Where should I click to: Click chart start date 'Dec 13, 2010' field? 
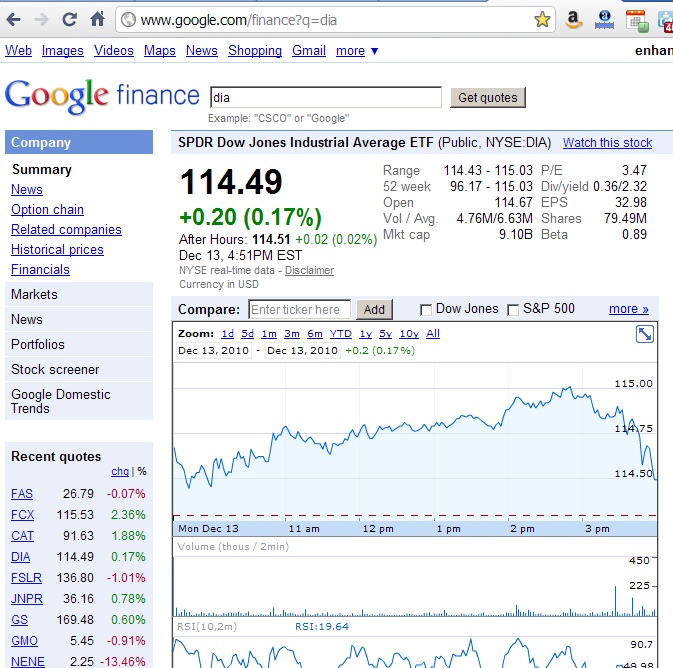[x=214, y=351]
